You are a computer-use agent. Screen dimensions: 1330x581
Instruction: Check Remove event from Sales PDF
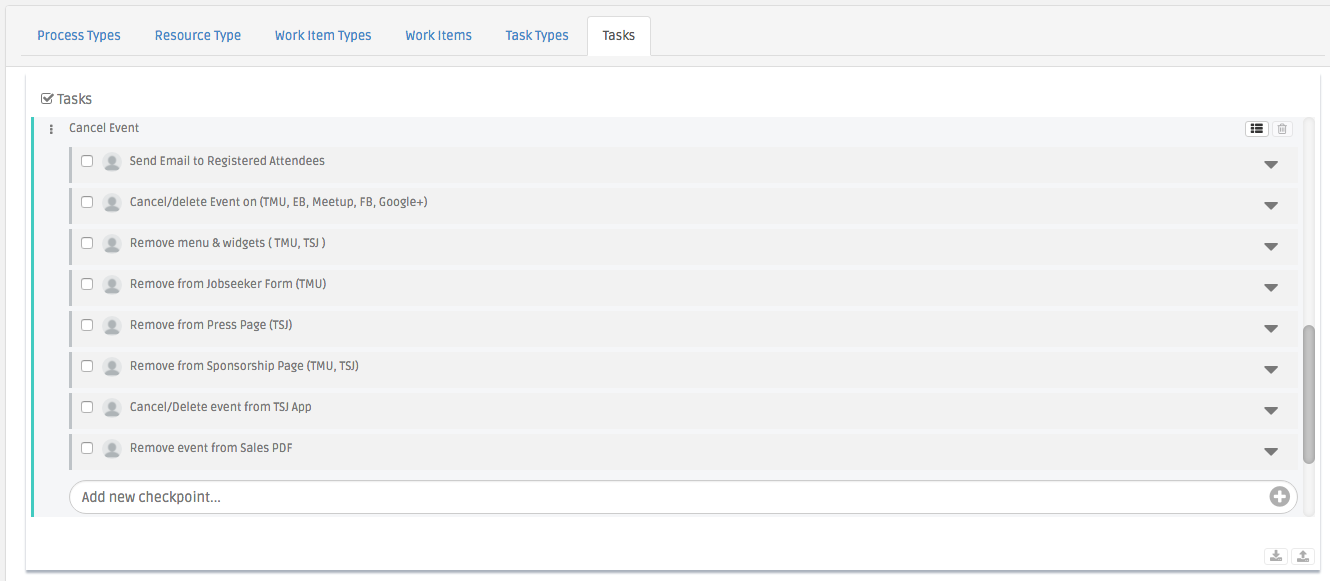[87, 448]
